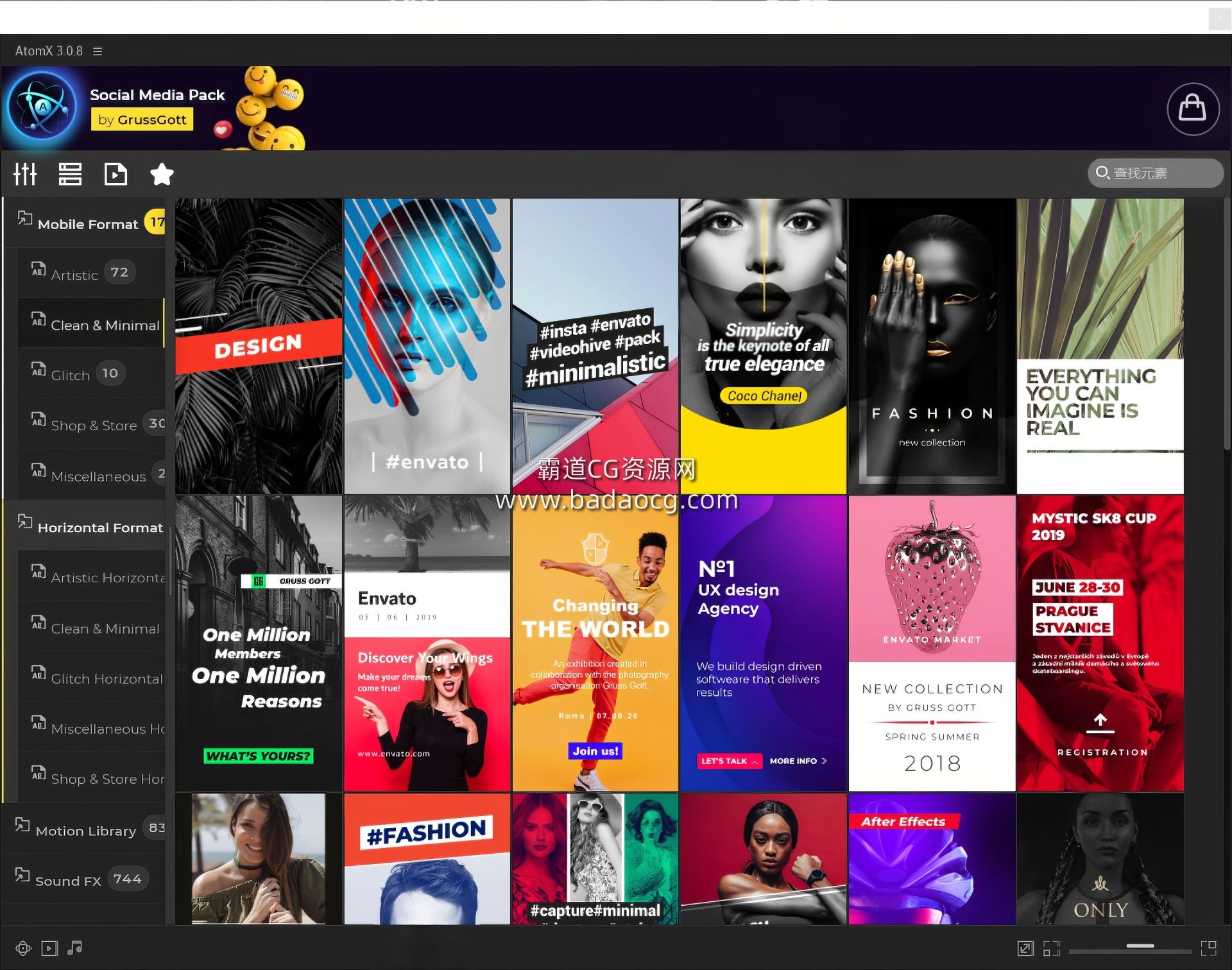This screenshot has width=1232, height=970.
Task: Click the folder icon beside Motion Library
Action: [22, 824]
